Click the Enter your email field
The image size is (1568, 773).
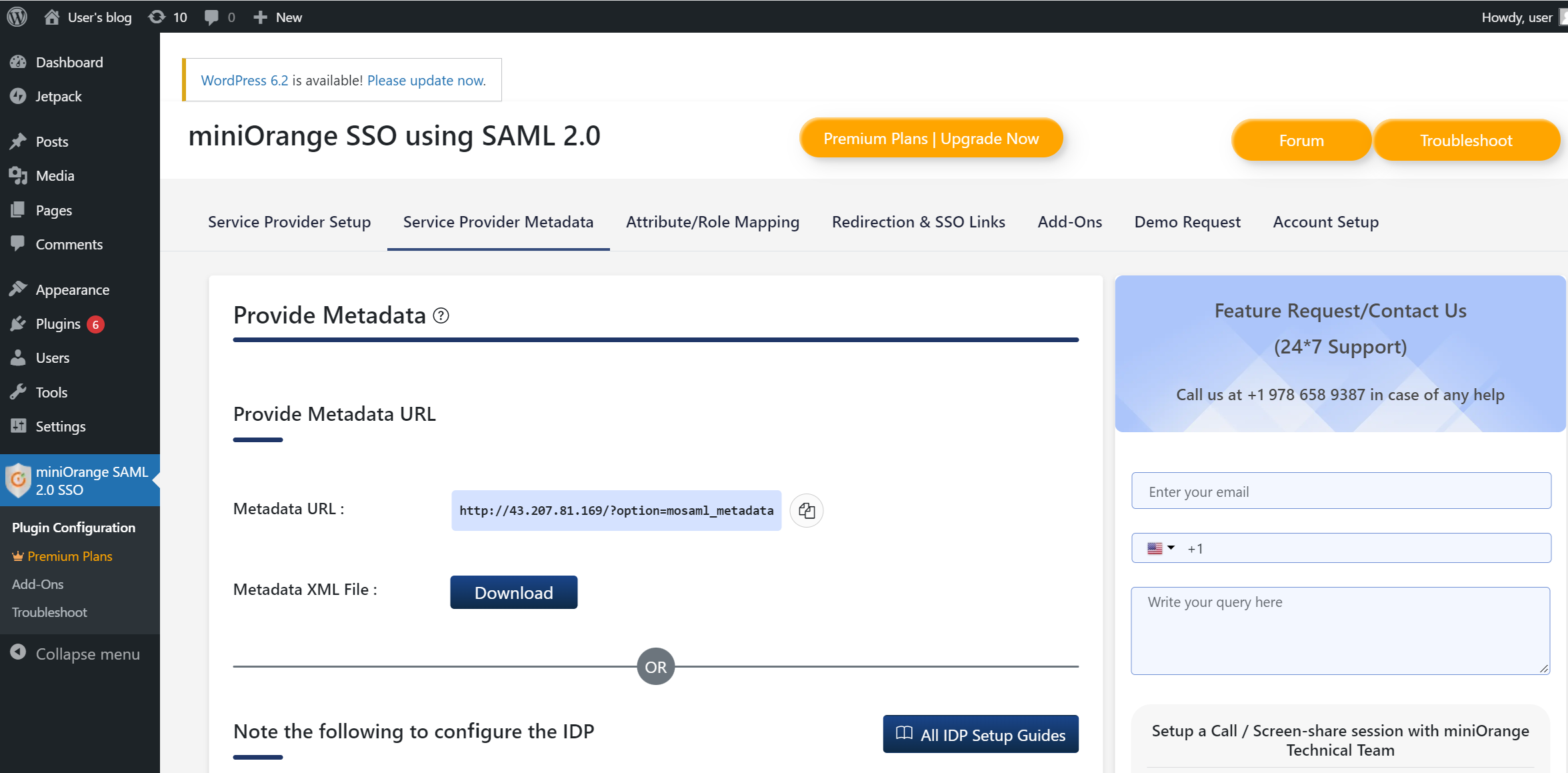(1341, 491)
